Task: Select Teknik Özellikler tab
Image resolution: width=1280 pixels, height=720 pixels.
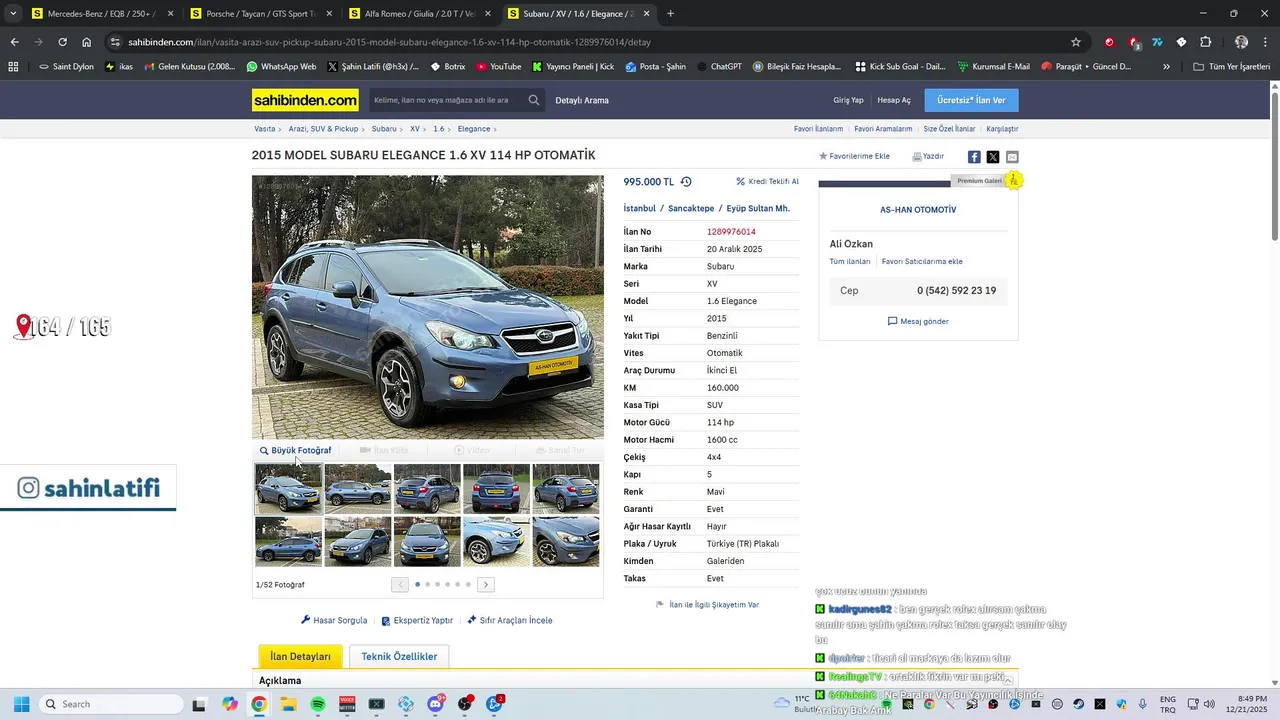Action: click(399, 657)
